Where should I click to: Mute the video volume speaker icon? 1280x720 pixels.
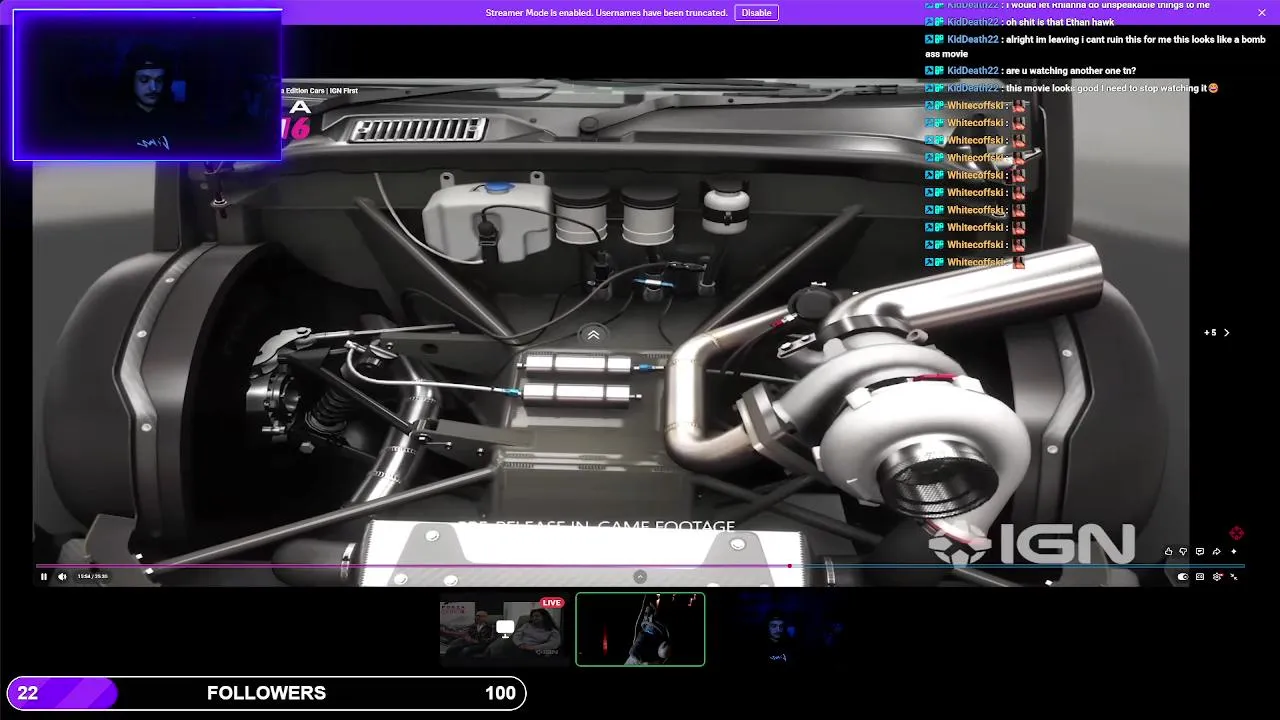pos(62,576)
